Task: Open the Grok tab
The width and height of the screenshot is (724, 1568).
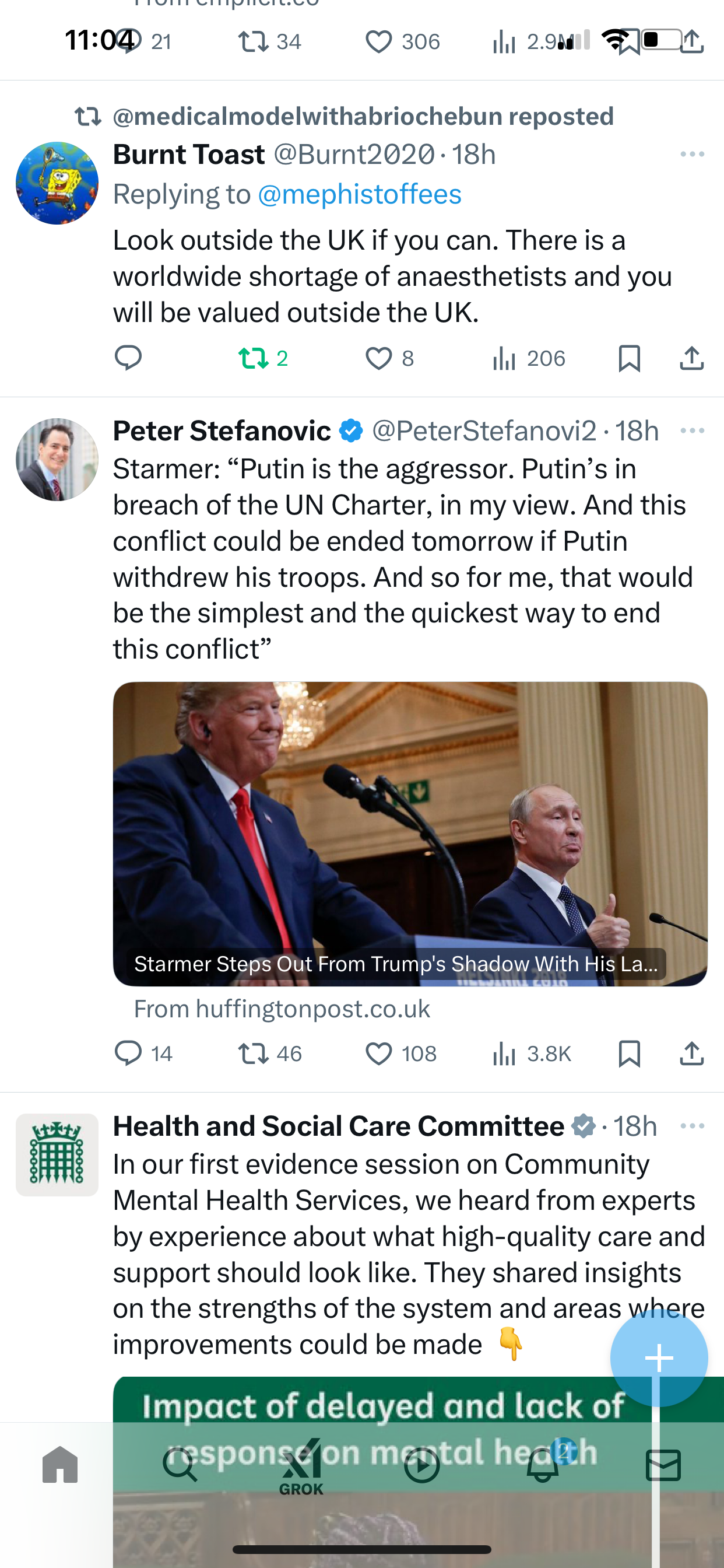Action: click(x=301, y=1466)
